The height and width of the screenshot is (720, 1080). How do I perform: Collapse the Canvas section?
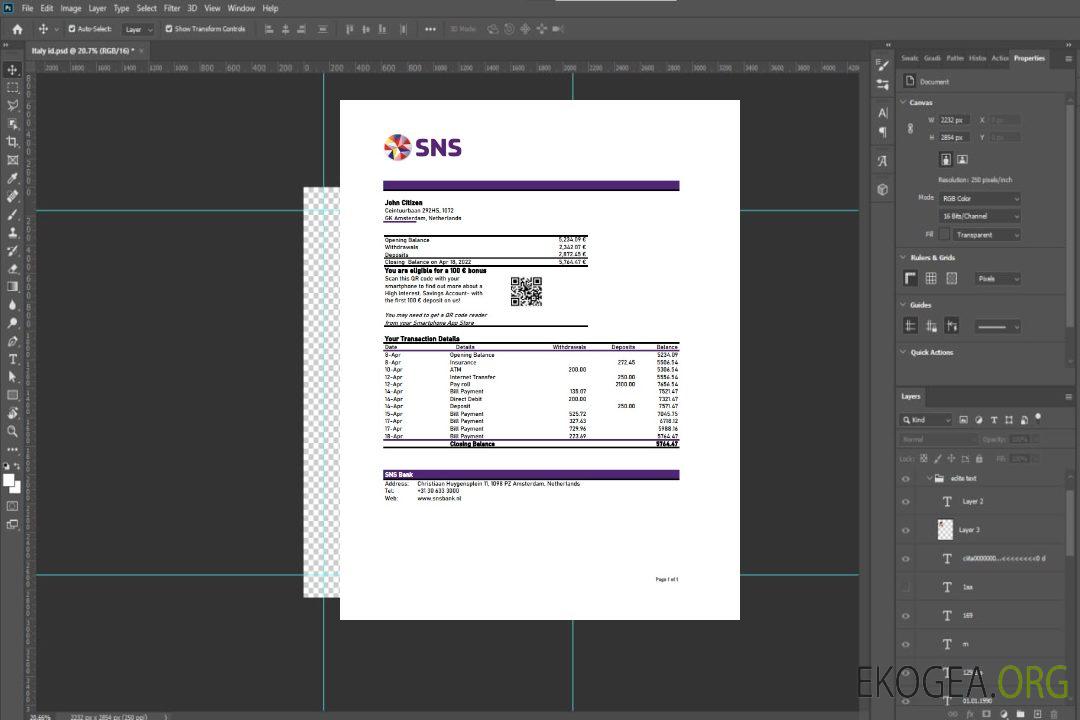[x=904, y=102]
